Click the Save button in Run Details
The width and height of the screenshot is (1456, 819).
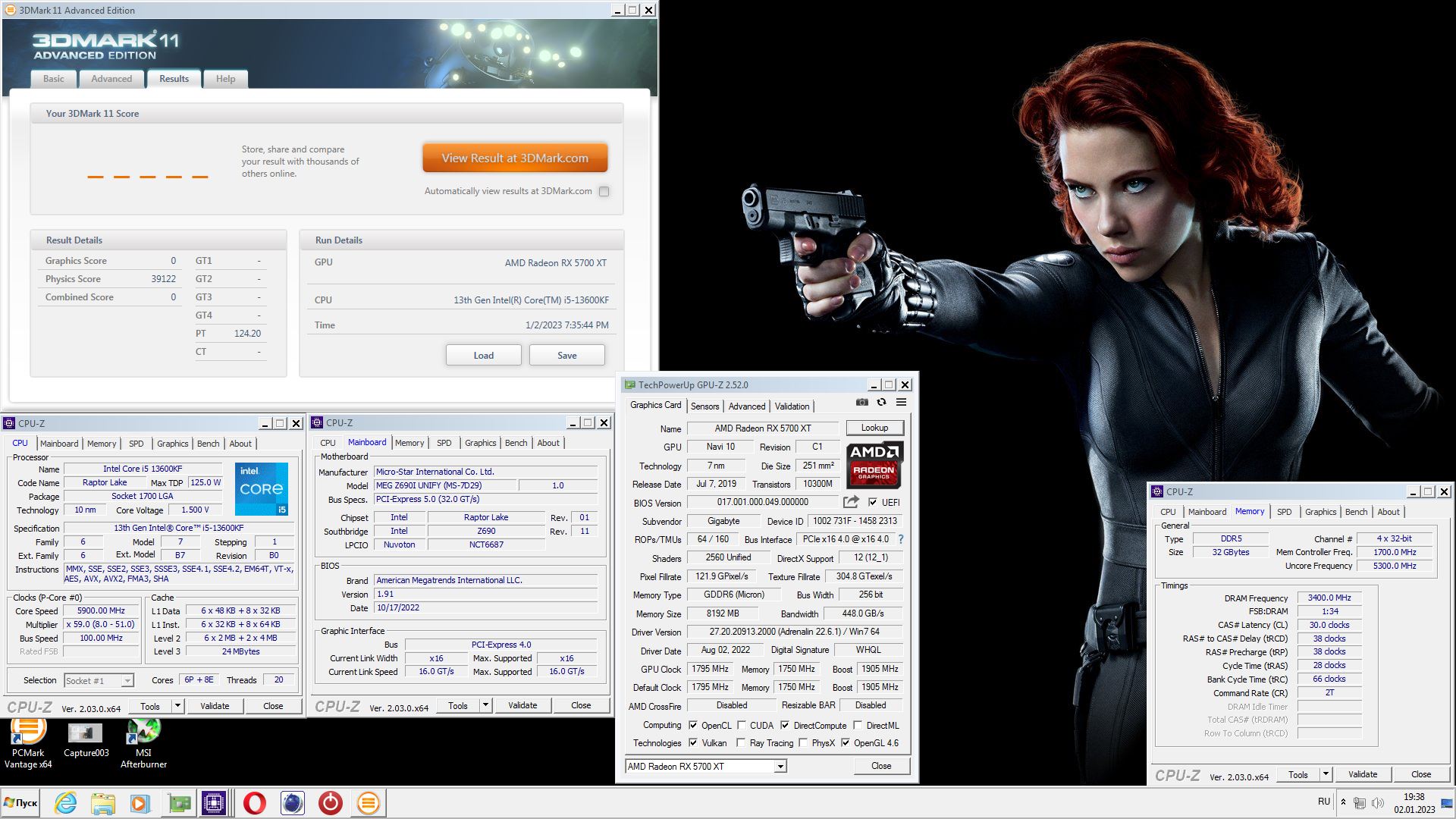click(566, 355)
